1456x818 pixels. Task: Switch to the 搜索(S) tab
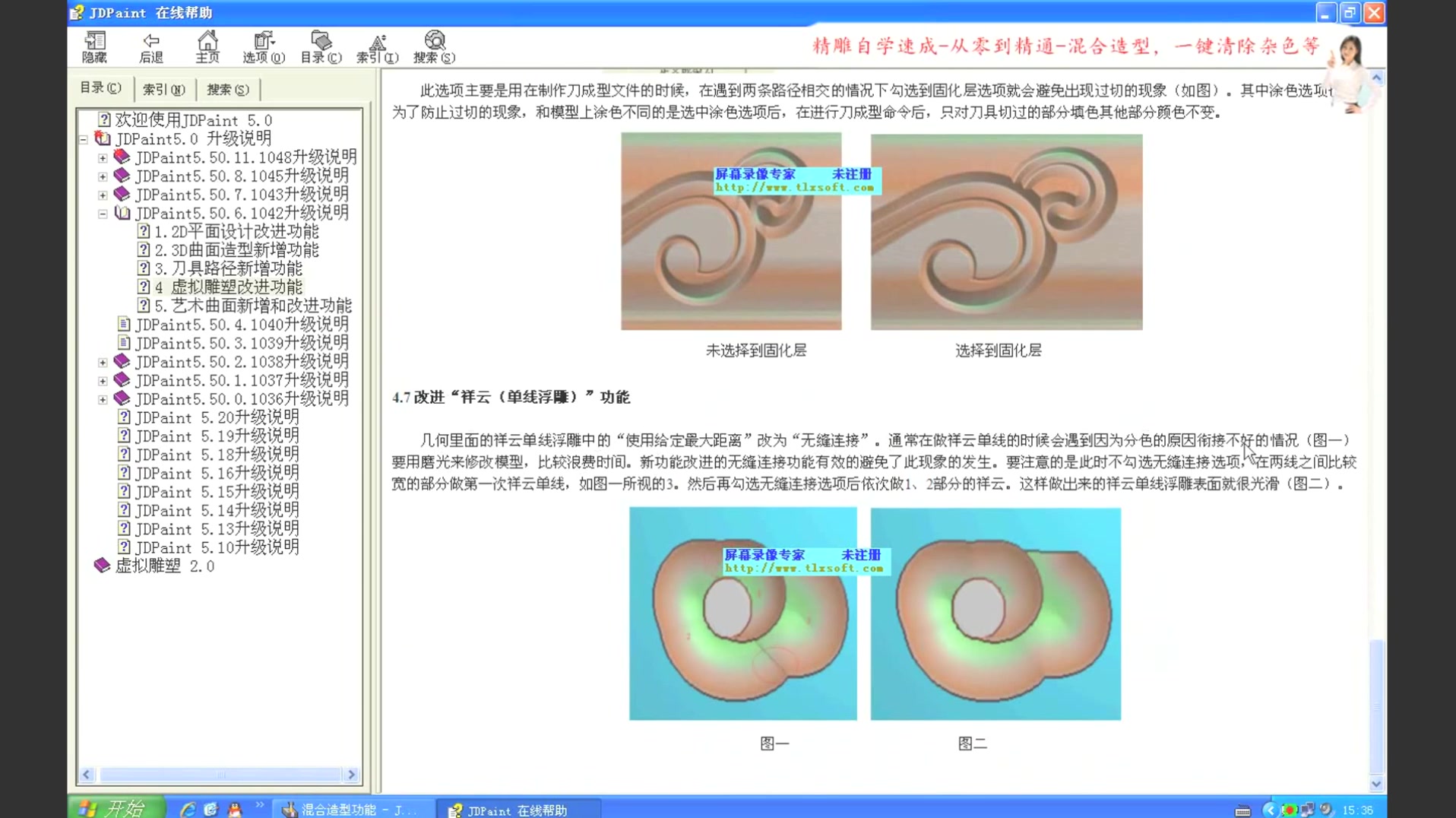pyautogui.click(x=227, y=90)
